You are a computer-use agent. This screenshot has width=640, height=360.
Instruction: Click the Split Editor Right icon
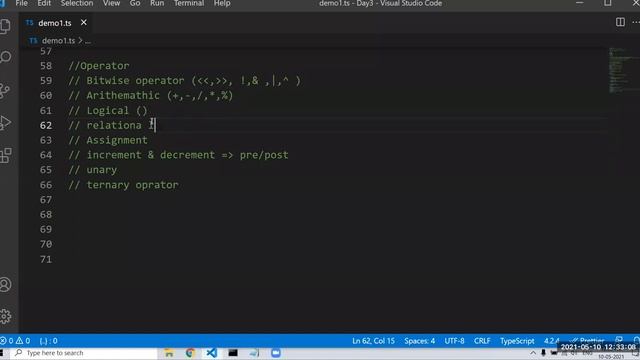point(620,22)
